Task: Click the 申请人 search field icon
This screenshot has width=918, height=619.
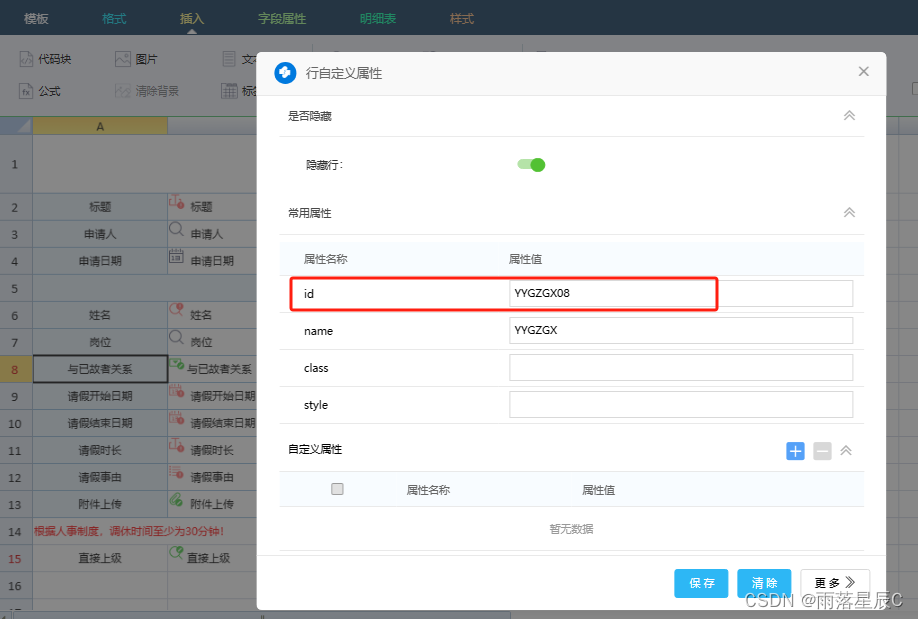Action: tap(176, 229)
